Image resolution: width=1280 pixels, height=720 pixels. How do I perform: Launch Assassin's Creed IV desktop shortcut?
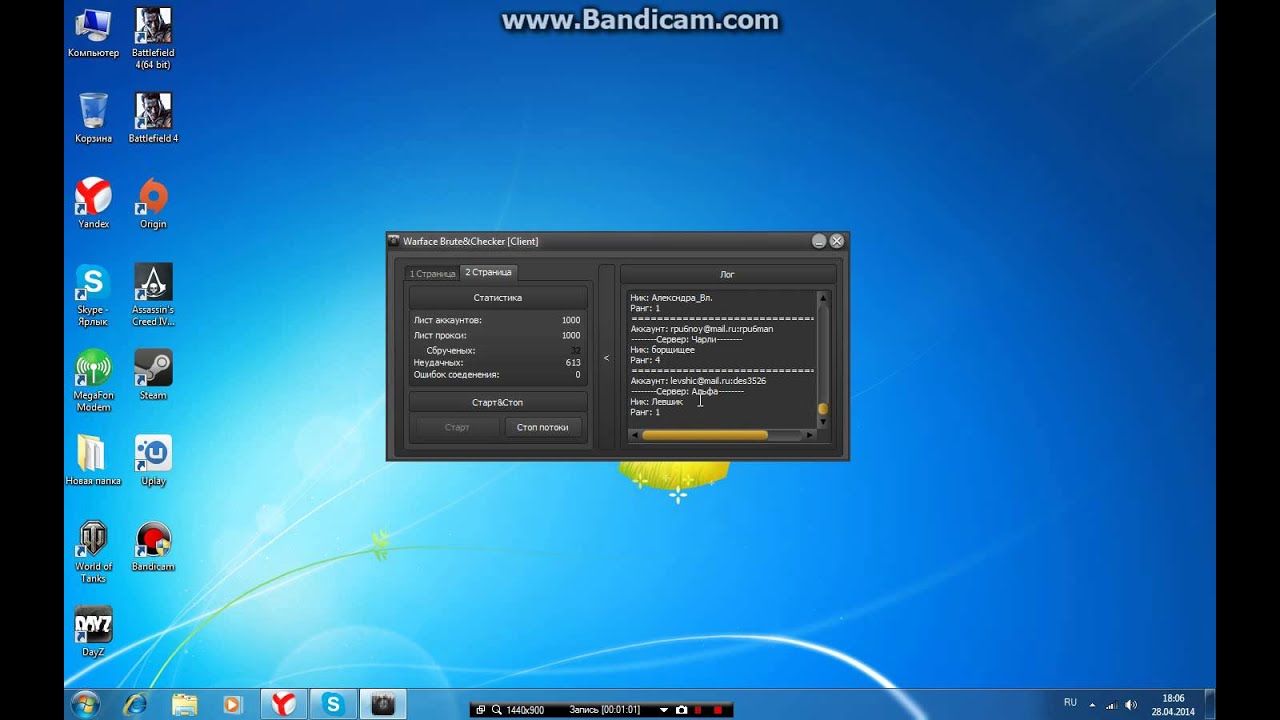coord(153,295)
